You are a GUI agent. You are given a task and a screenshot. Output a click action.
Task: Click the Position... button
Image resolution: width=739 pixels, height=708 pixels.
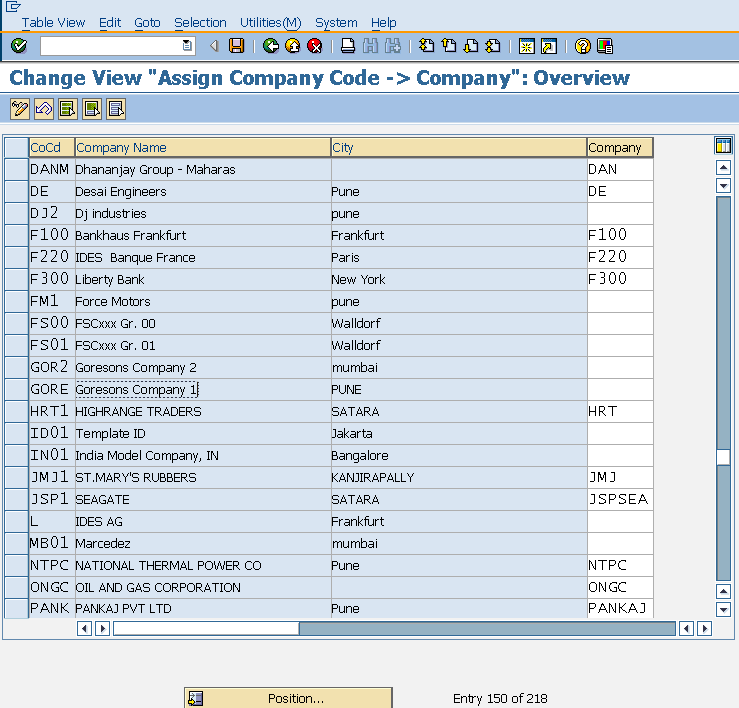tap(288, 698)
